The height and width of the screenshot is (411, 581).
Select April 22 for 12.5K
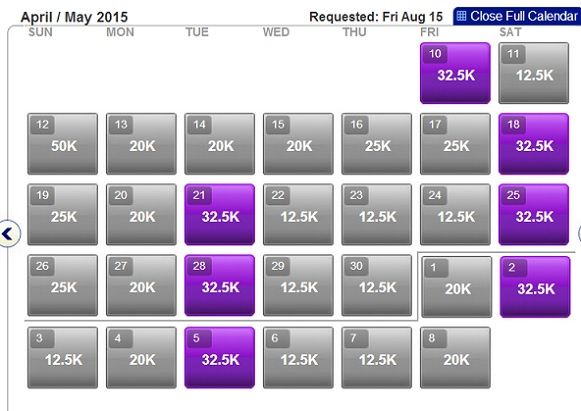click(298, 215)
